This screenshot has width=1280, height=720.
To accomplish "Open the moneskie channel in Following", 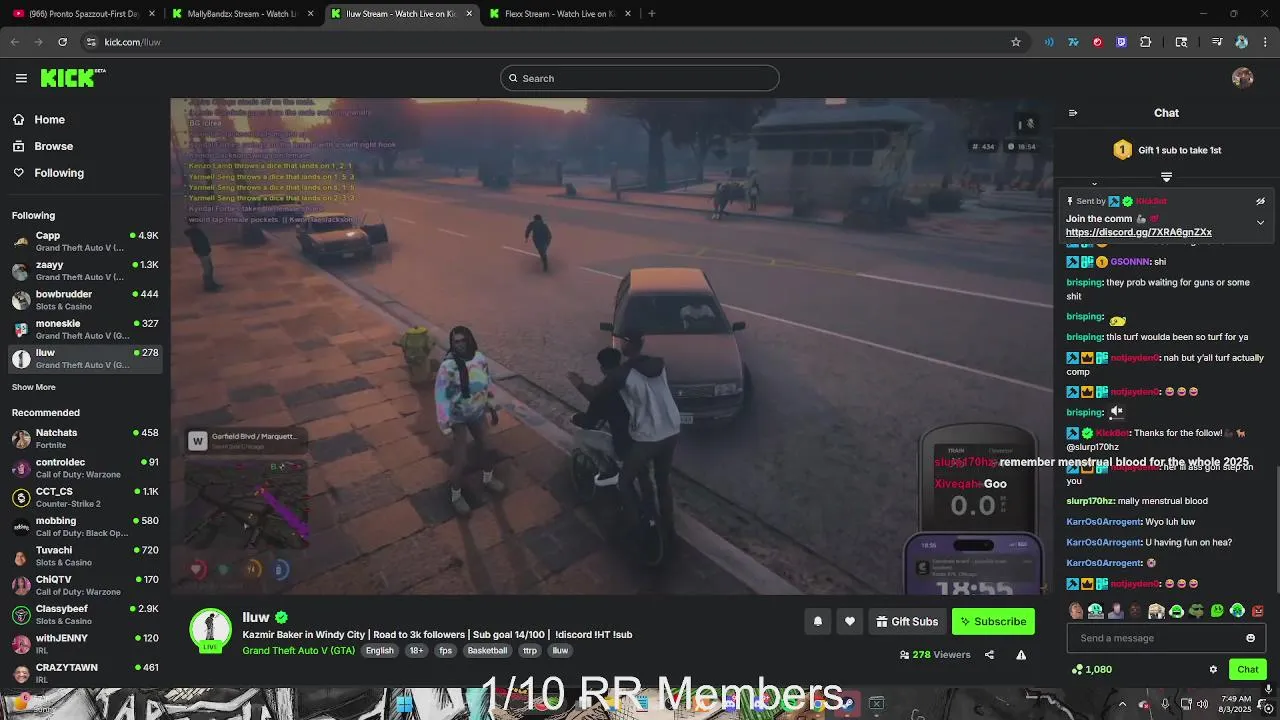I will click(x=84, y=329).
